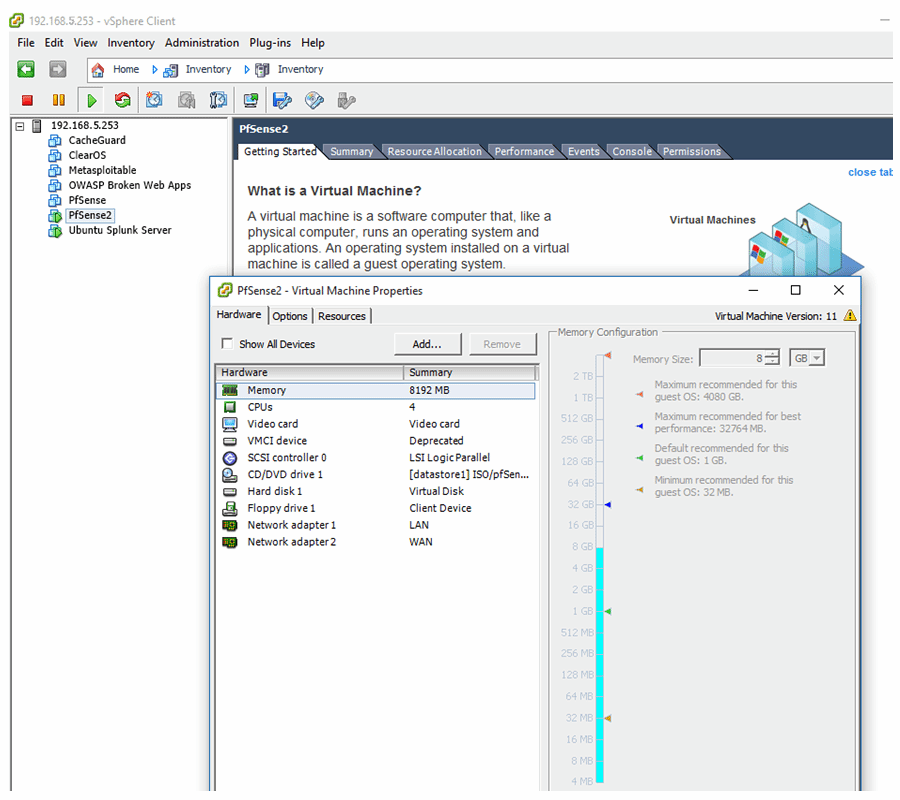Switch to the Summary tab

click(x=351, y=152)
